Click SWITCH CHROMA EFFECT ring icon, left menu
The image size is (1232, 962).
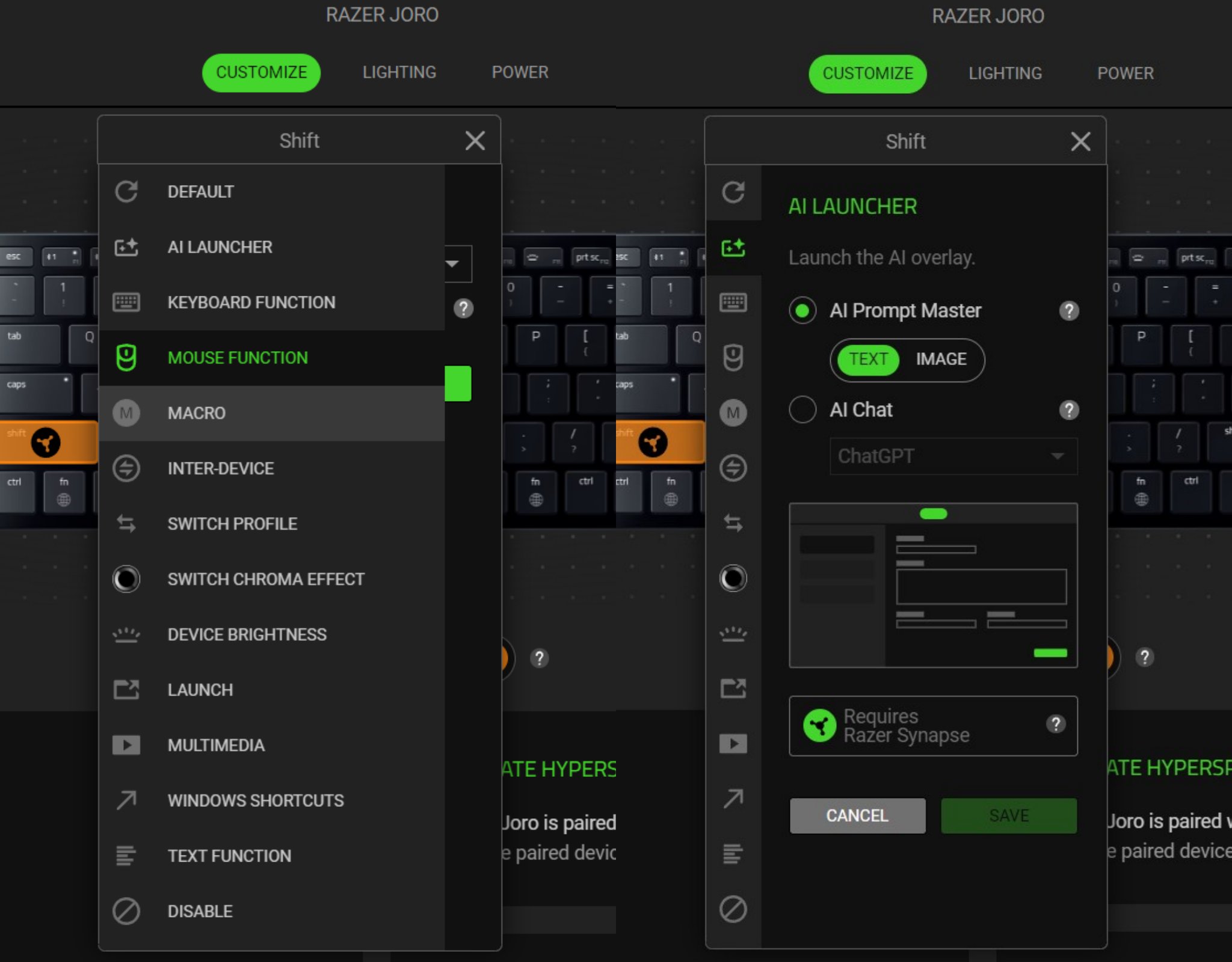[126, 579]
